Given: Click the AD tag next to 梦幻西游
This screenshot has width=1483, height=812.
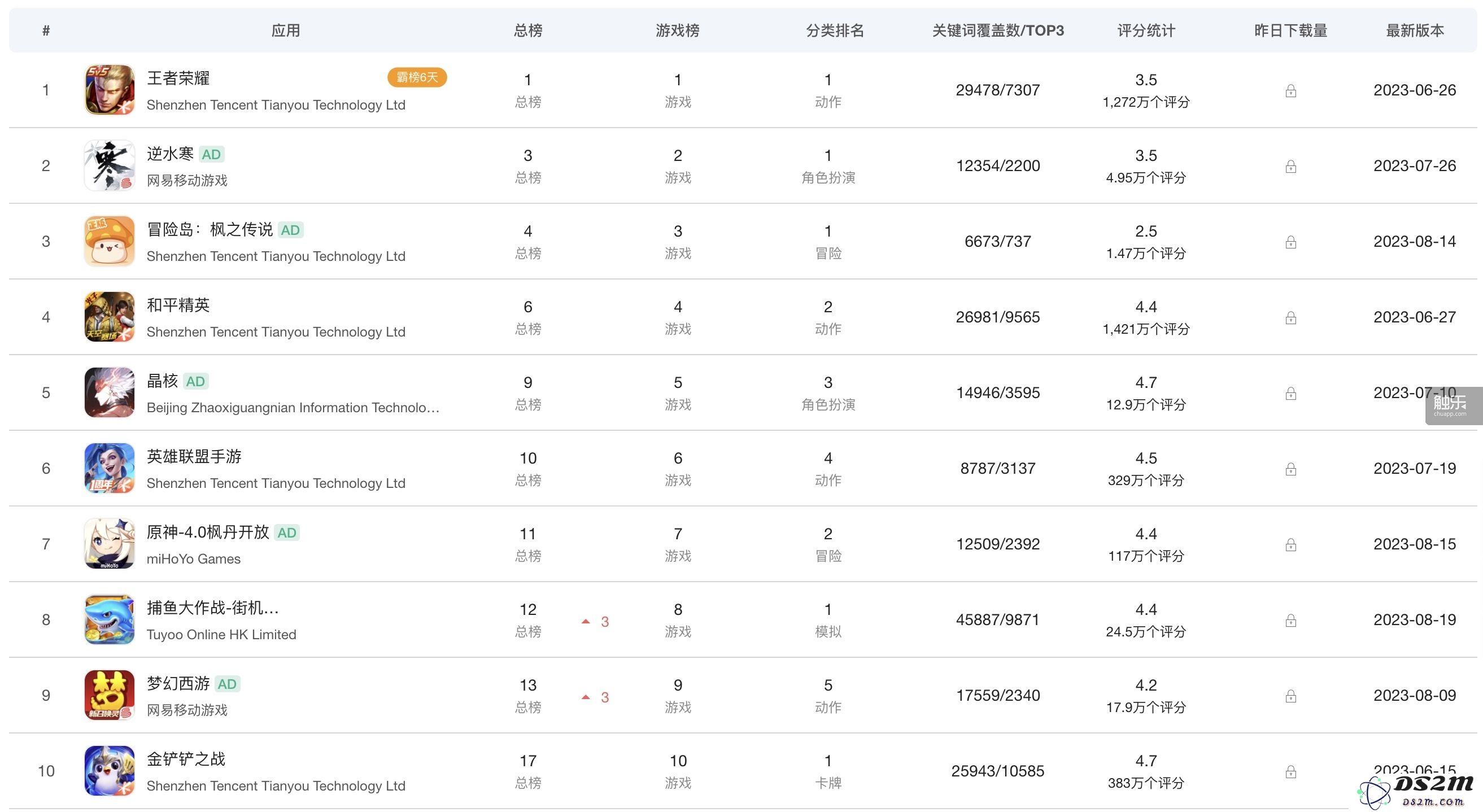Looking at the screenshot, I should click(227, 684).
